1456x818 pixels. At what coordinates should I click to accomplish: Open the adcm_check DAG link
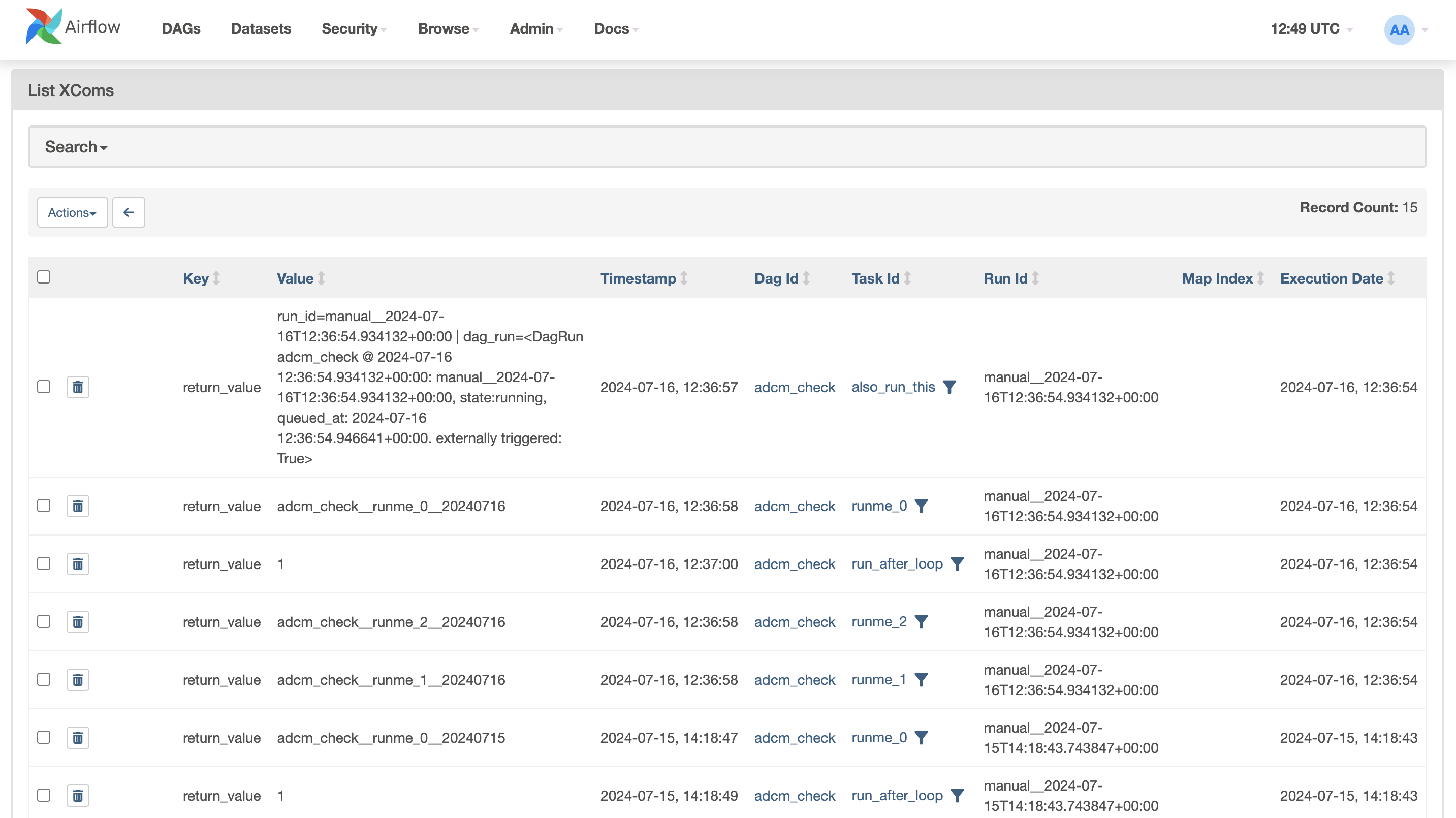[x=795, y=387]
